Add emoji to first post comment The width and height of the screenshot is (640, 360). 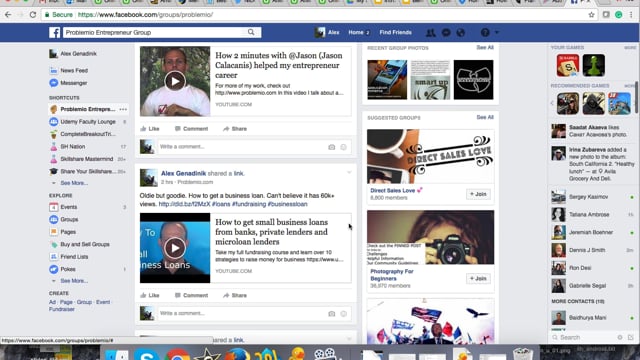point(344,147)
